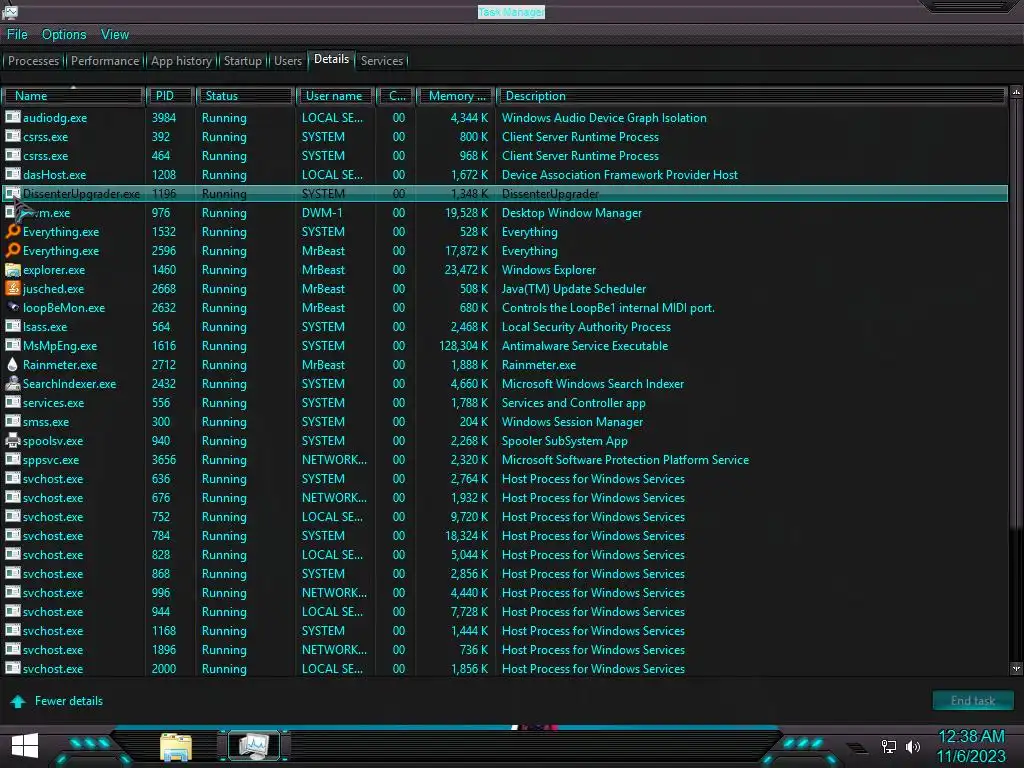The width and height of the screenshot is (1024, 768).
Task: Click the services.exe process icon
Action: pos(12,402)
